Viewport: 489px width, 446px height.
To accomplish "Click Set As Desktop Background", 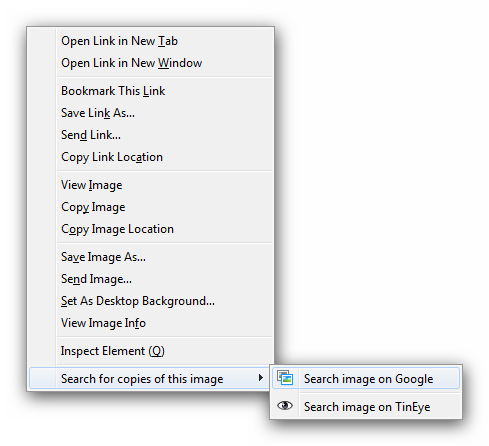I will pyautogui.click(x=138, y=301).
